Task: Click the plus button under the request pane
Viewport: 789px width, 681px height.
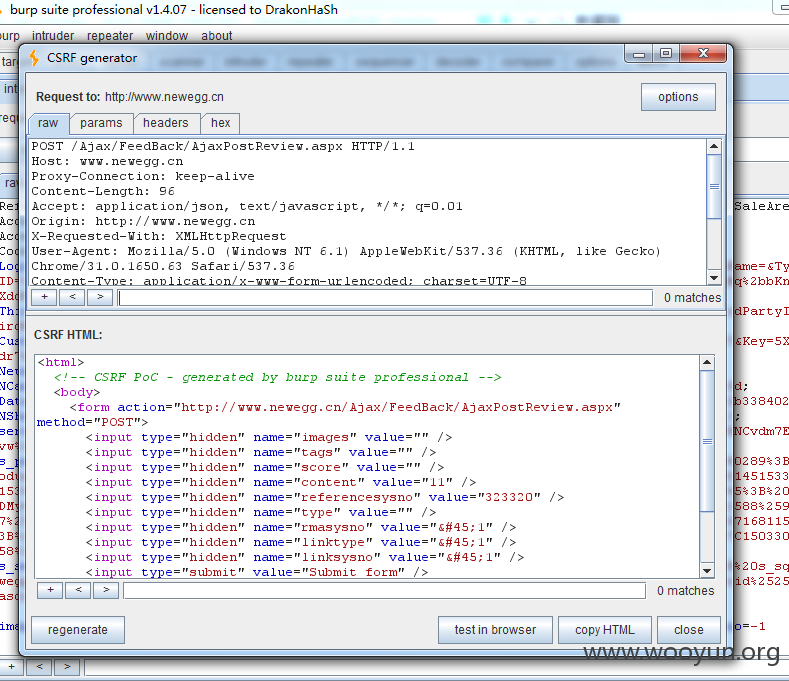Action: (x=44, y=297)
